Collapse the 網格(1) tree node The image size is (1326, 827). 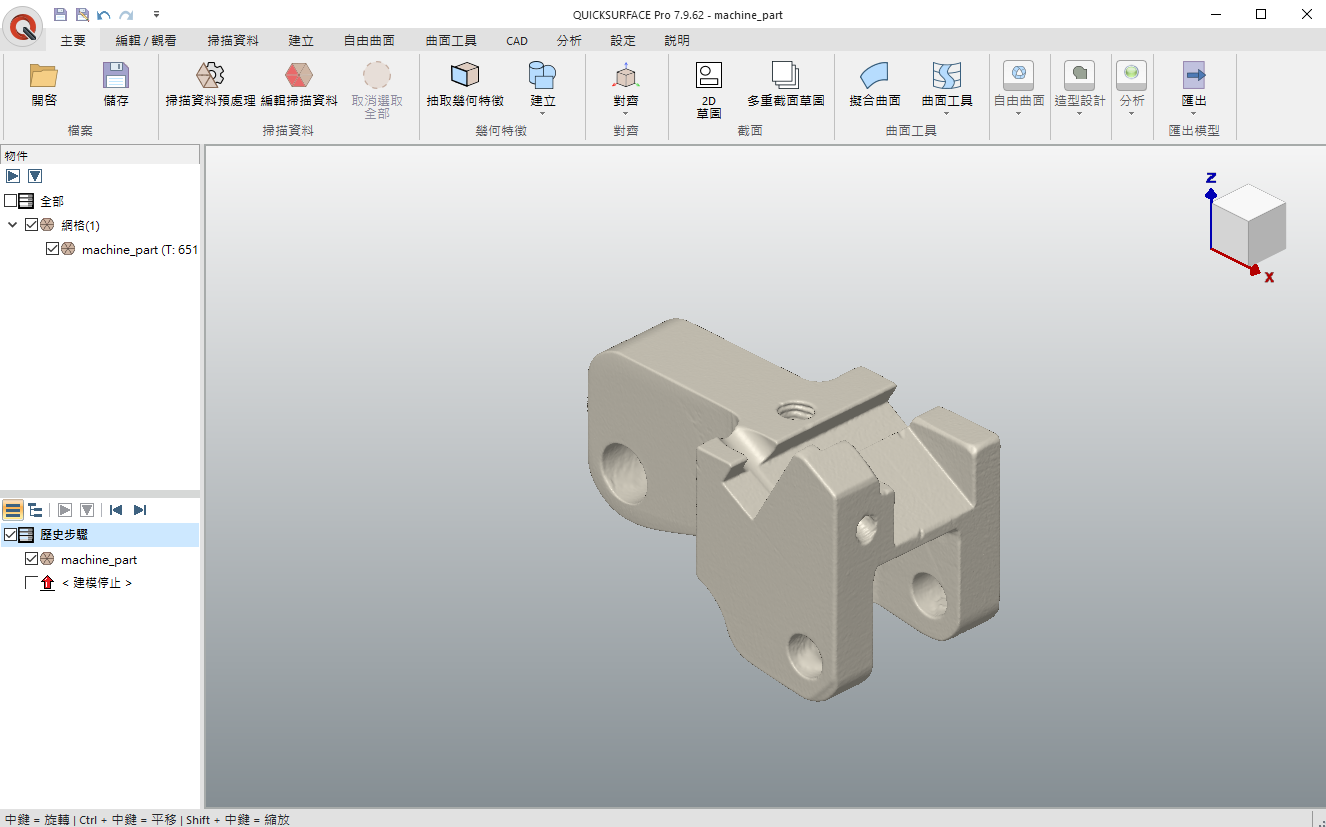pos(13,225)
